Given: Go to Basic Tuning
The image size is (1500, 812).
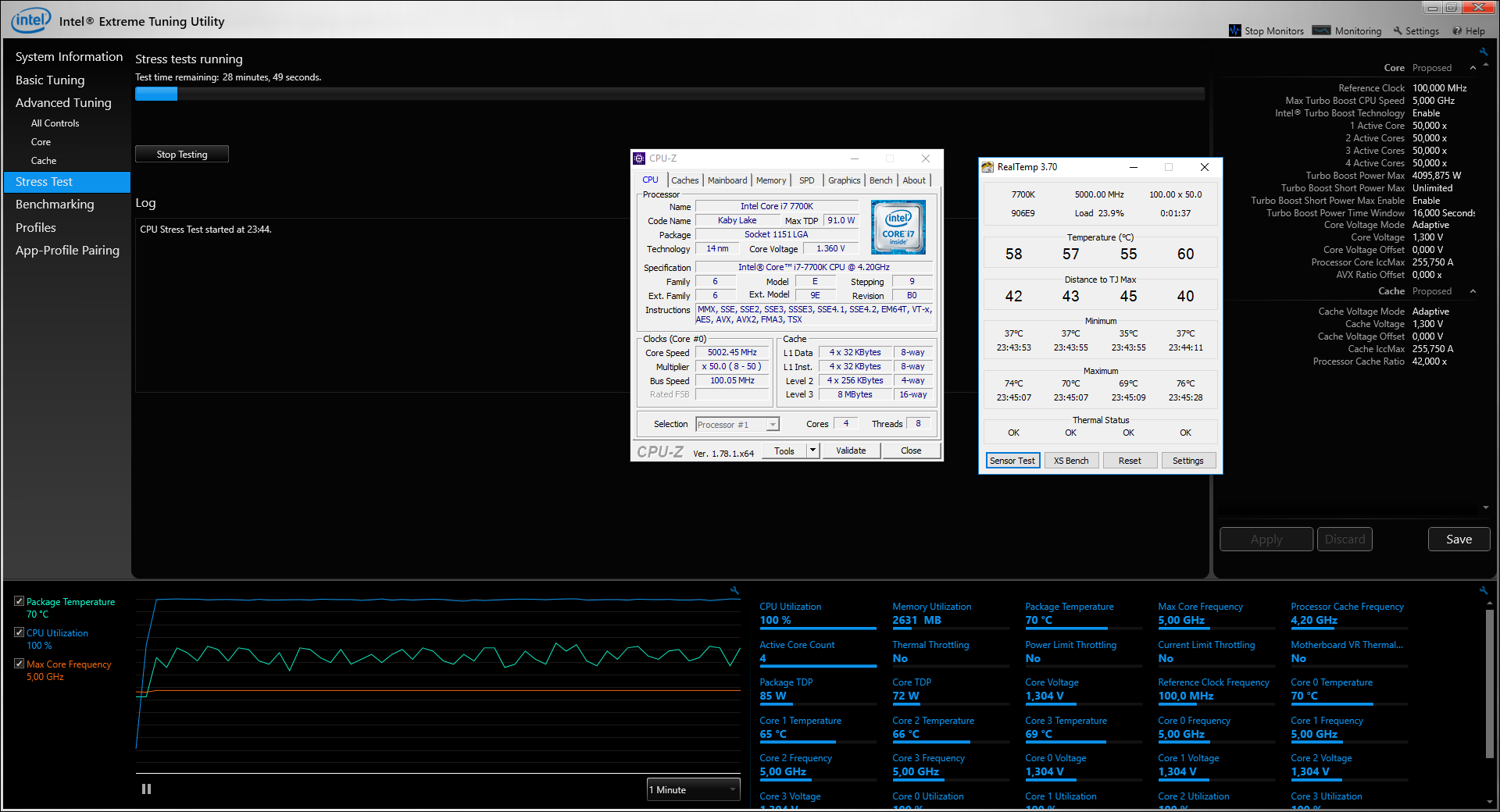Looking at the screenshot, I should (50, 80).
